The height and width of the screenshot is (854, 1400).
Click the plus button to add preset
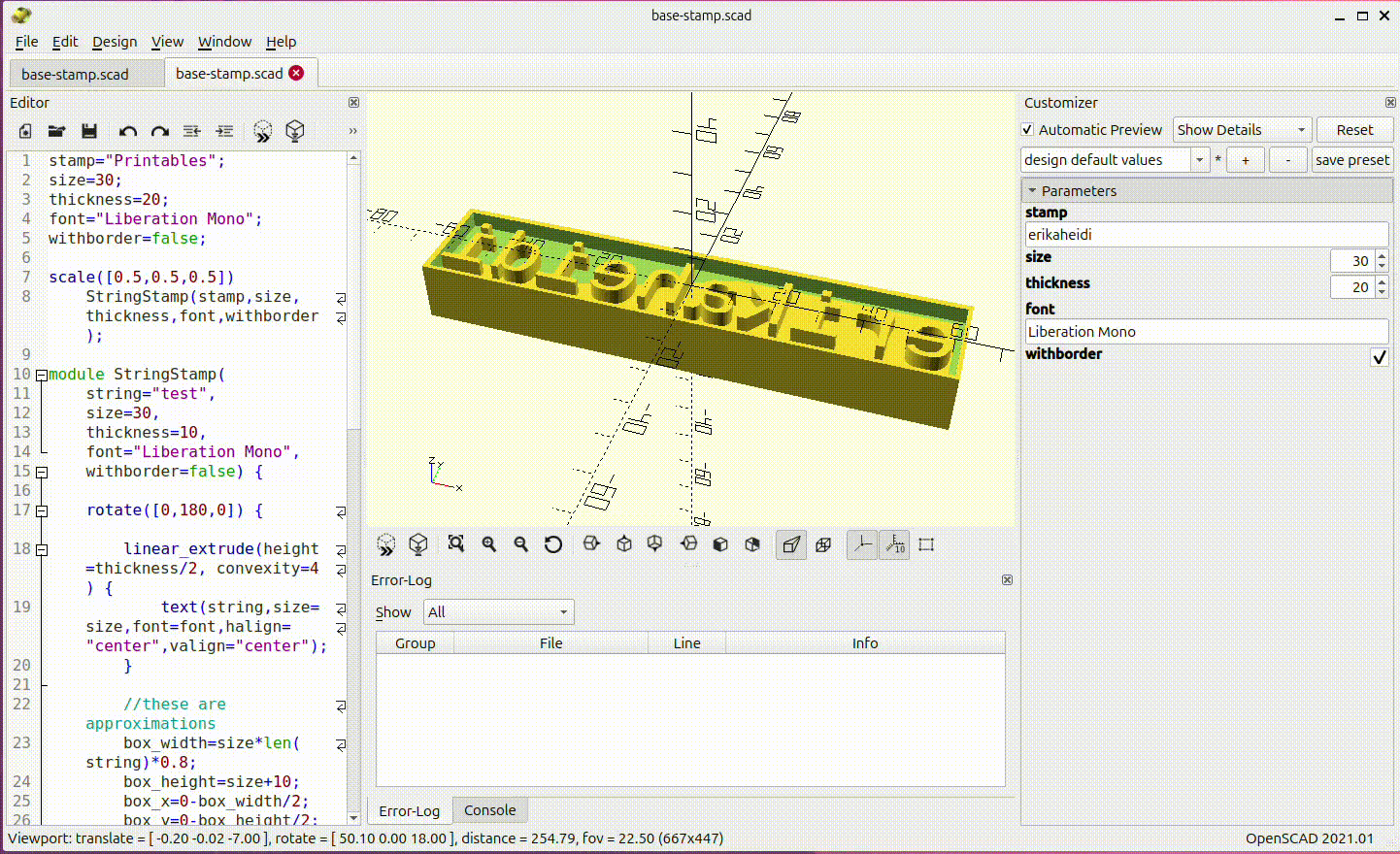coord(1246,160)
